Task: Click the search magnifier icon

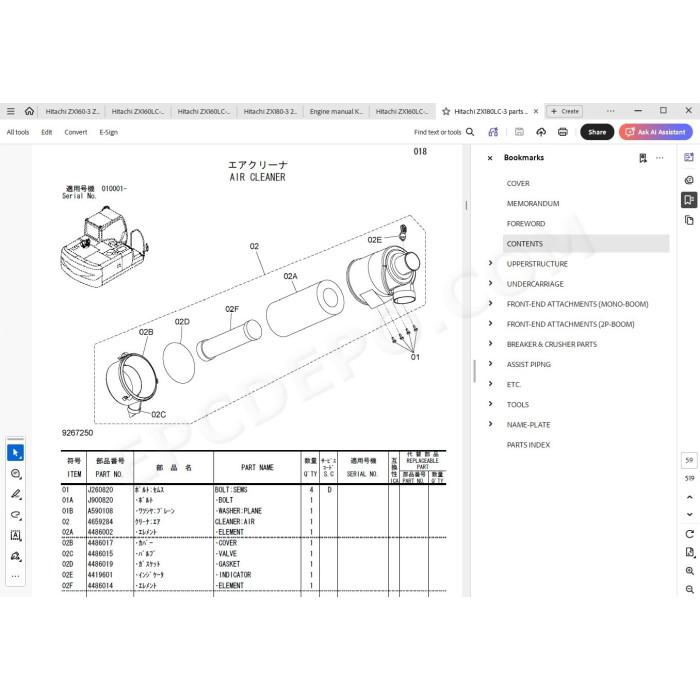Action: (470, 132)
